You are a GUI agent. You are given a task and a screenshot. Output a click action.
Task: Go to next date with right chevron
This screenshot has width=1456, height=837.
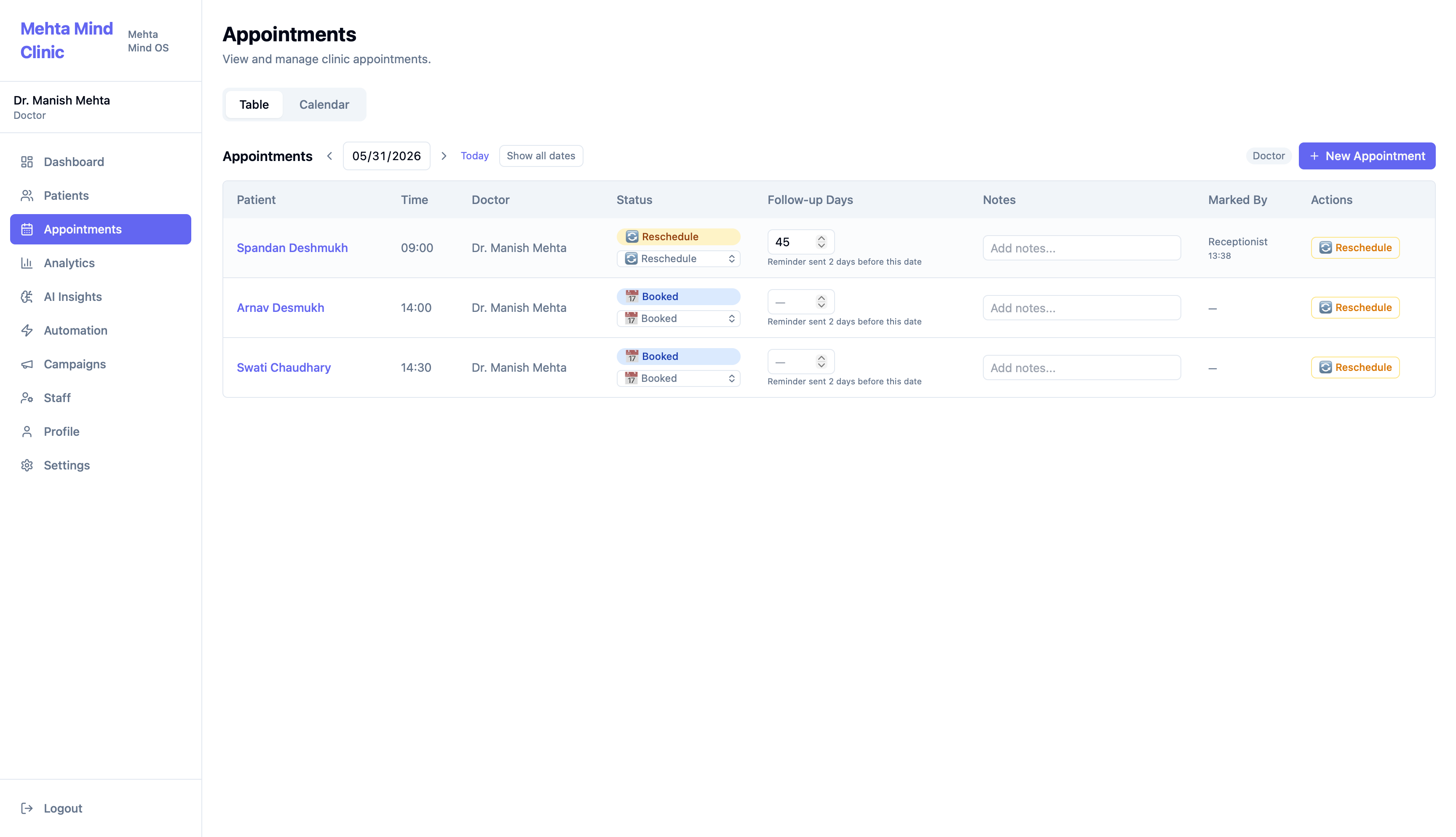pyautogui.click(x=444, y=156)
